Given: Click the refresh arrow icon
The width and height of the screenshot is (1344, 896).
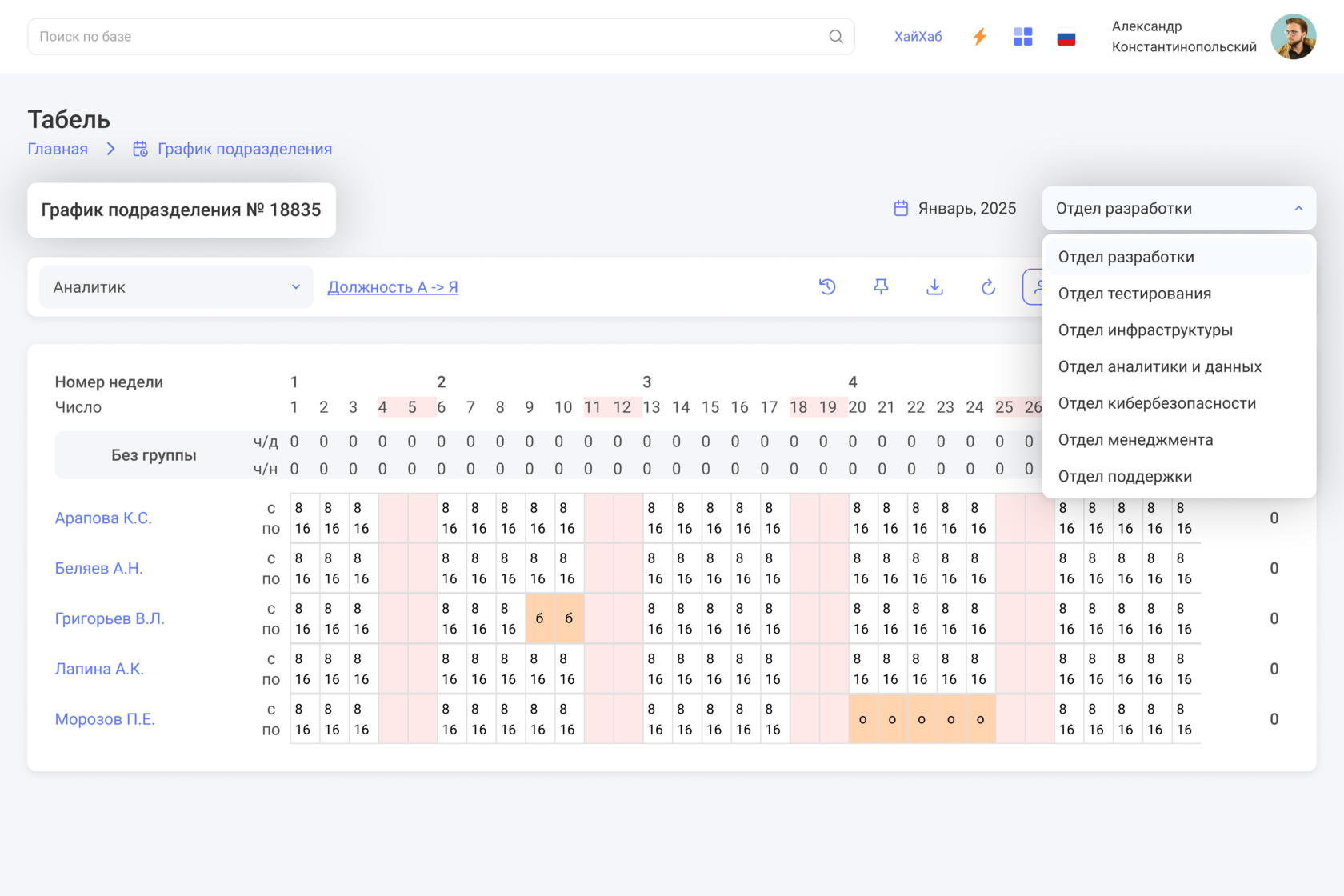Looking at the screenshot, I should (x=988, y=286).
